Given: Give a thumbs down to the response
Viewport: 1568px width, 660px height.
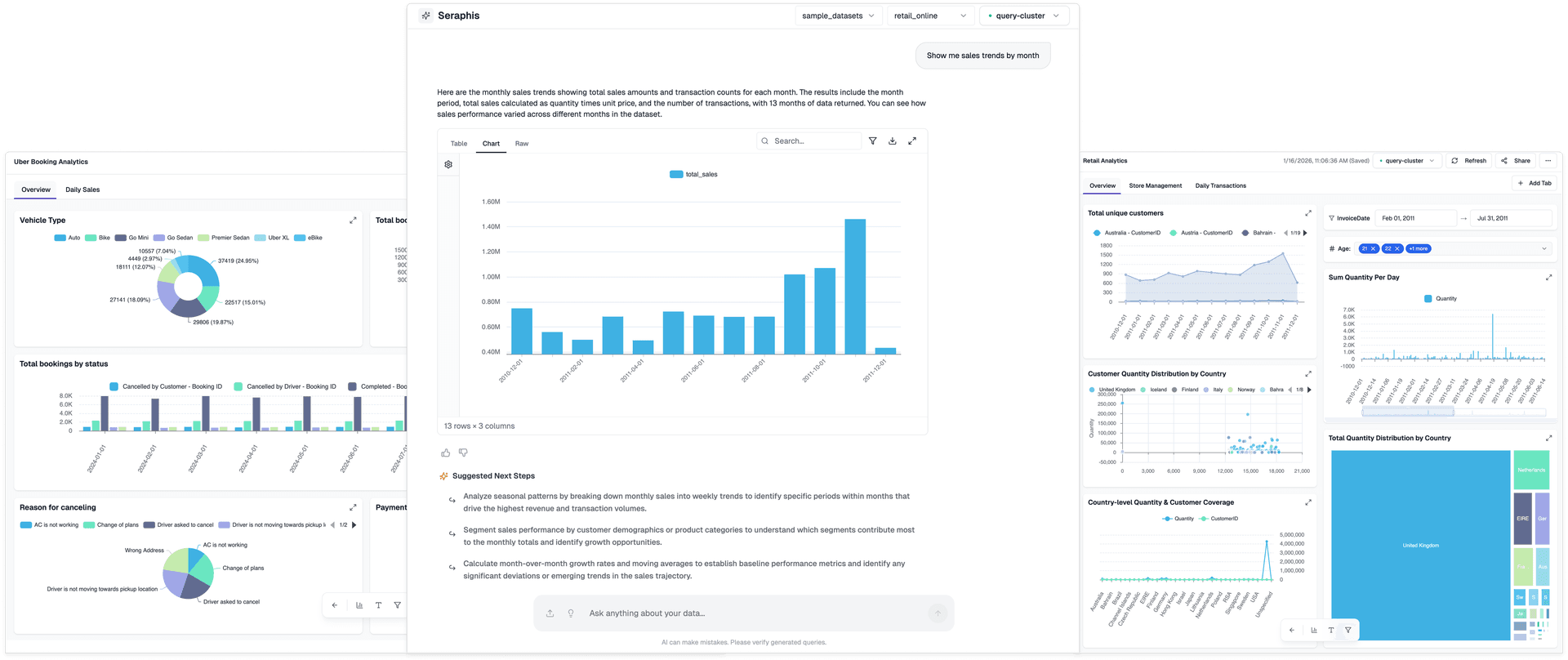Looking at the screenshot, I should point(463,453).
